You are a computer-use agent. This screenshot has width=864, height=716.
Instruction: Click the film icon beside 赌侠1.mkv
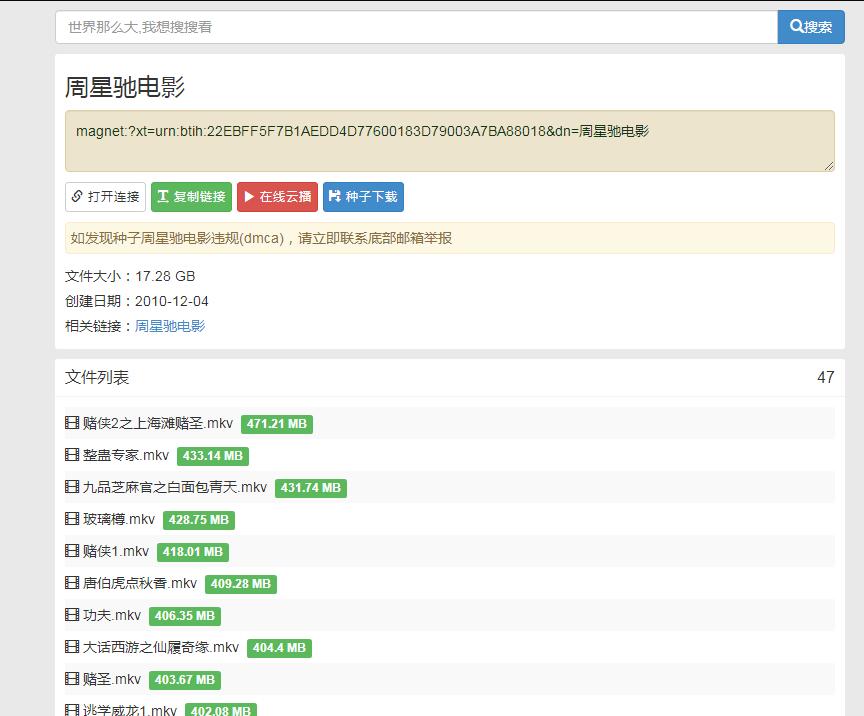pyautogui.click(x=72, y=552)
